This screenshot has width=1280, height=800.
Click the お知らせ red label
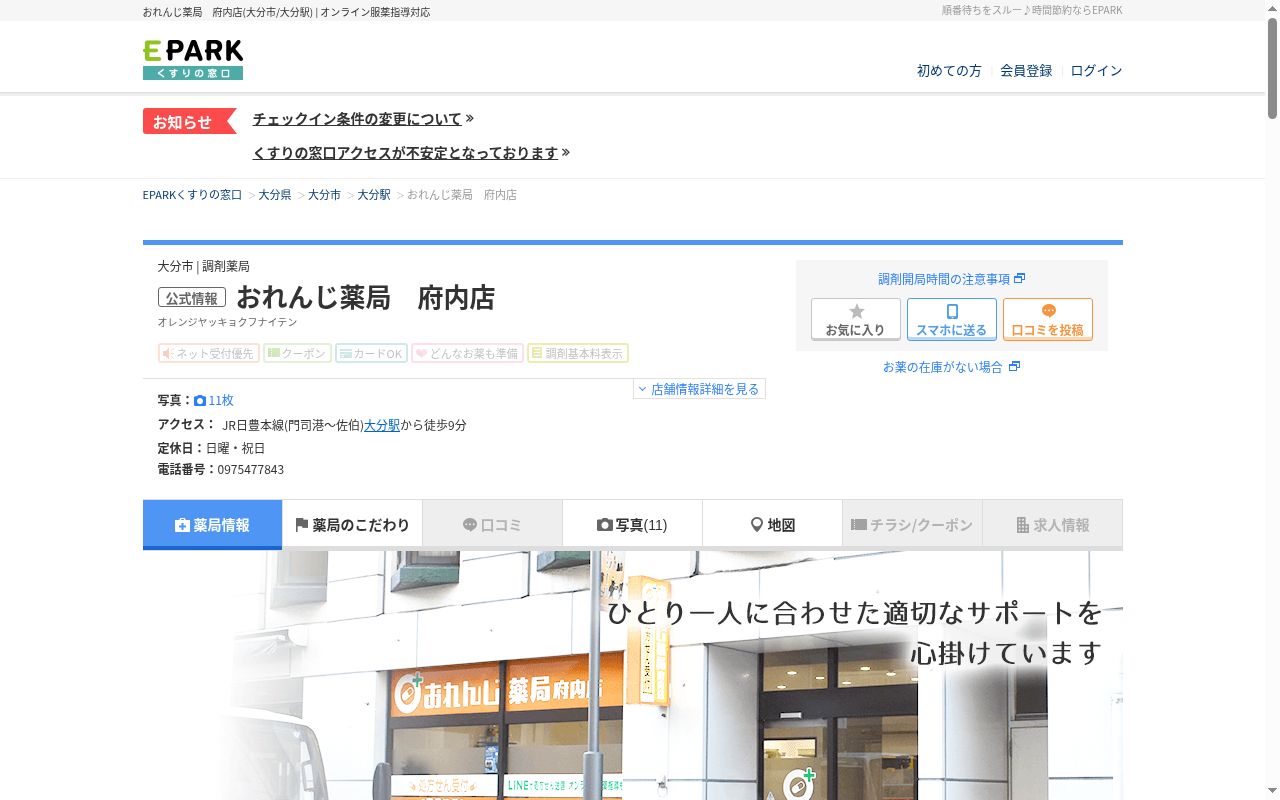pos(189,121)
